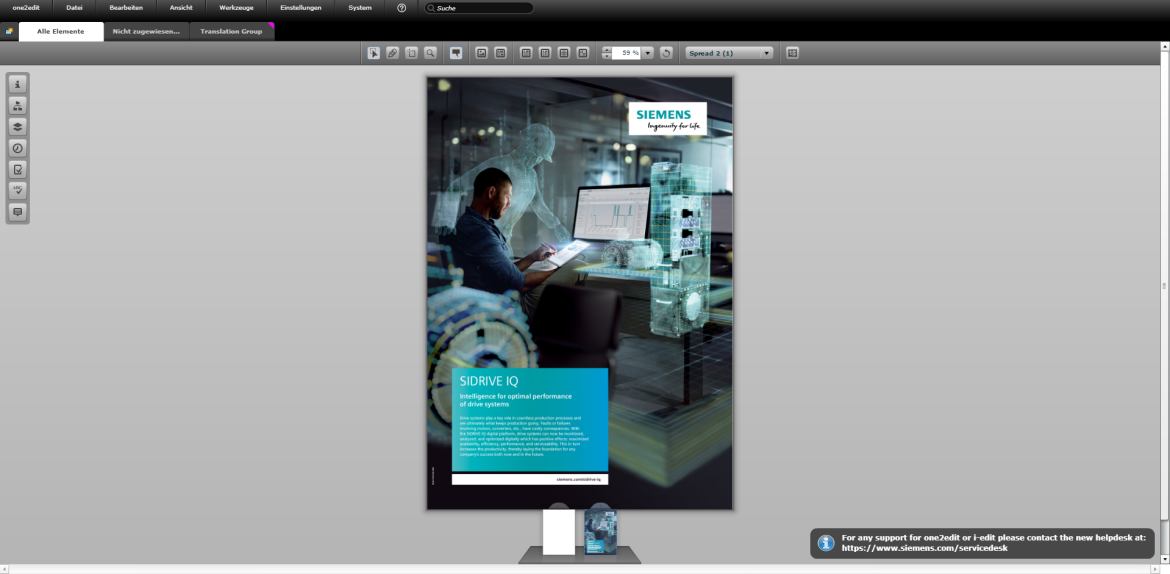Open the structure hierarchy panel icon
The image size is (1170, 574).
tap(18, 105)
